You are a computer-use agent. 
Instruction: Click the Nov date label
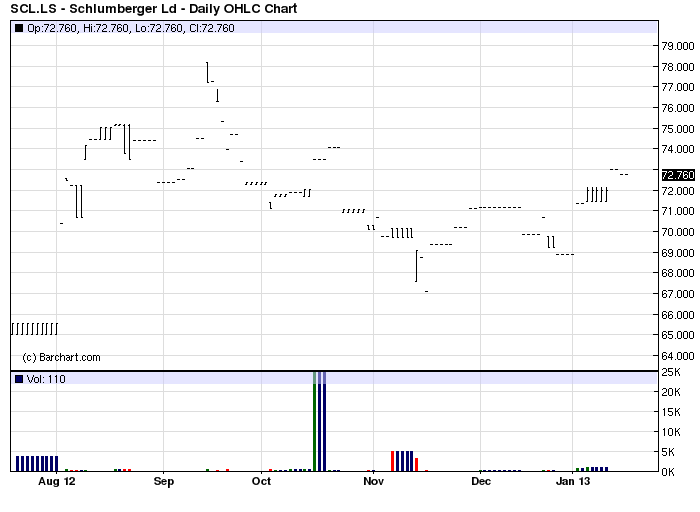point(373,481)
